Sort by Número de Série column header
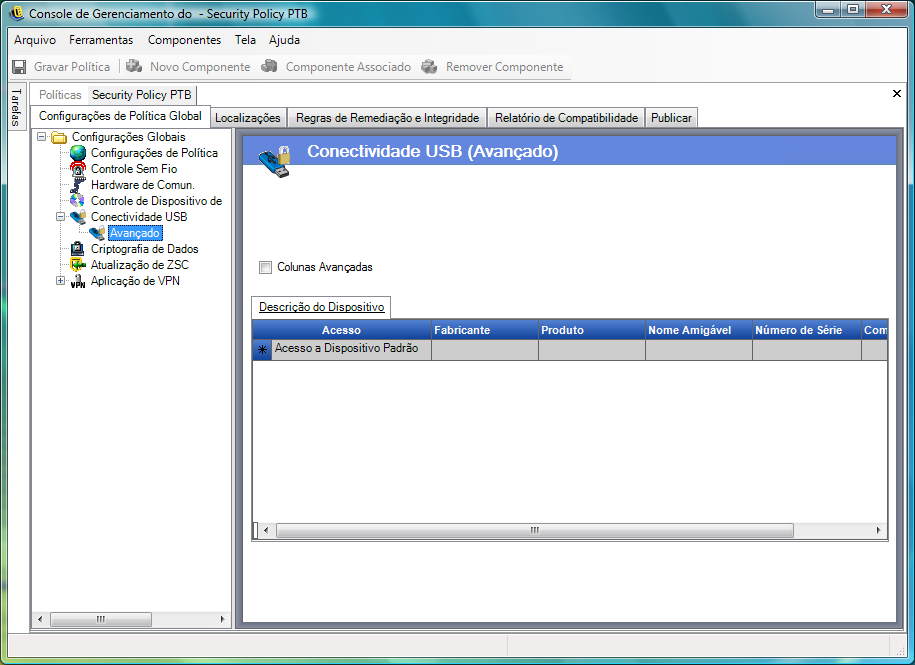 point(807,330)
